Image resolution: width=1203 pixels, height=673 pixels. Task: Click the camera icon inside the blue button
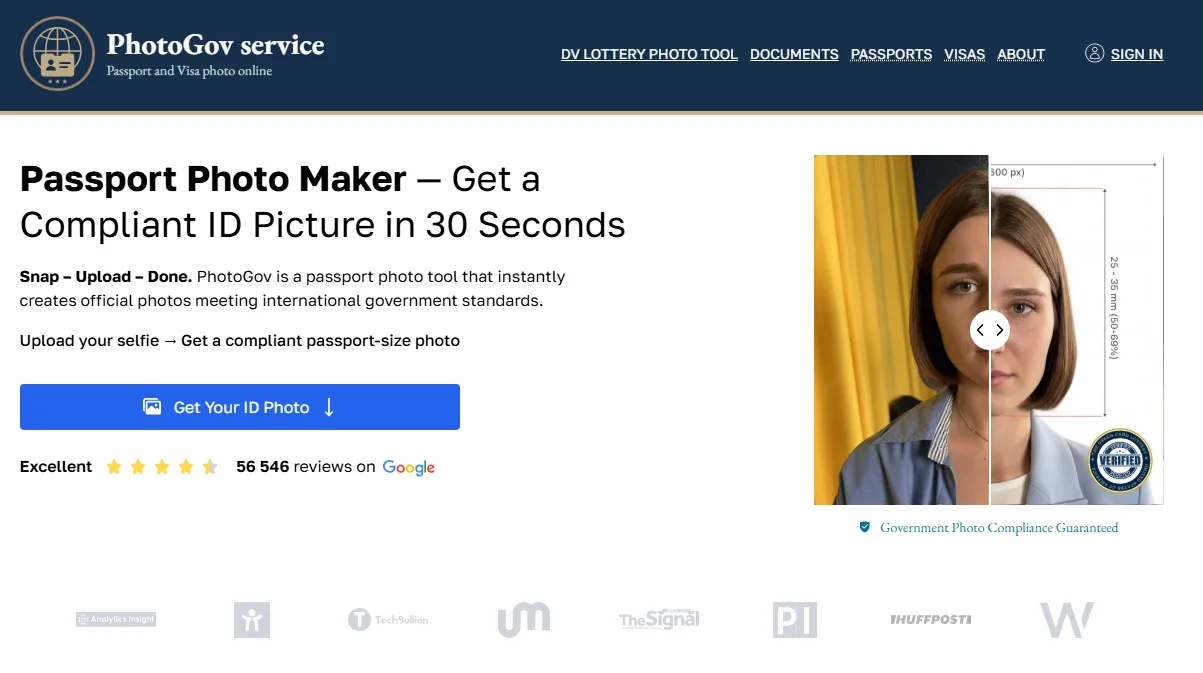[x=152, y=406]
